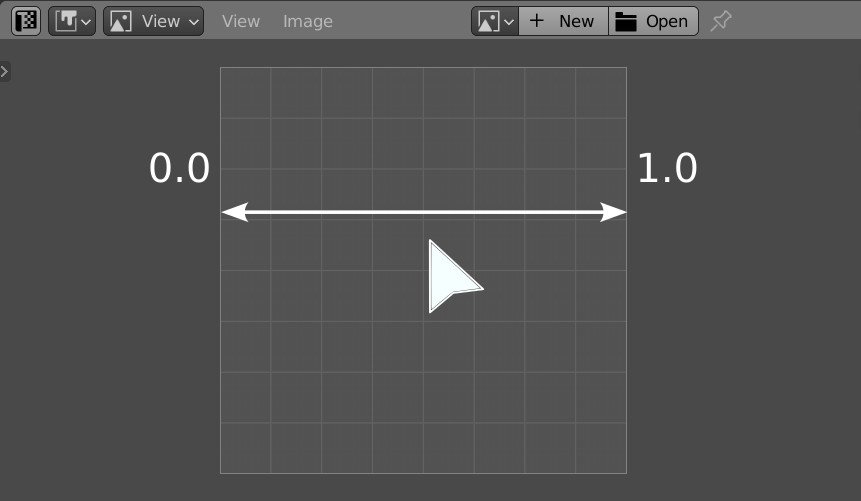Click the right arrowhead of the horizontal arrow
The height and width of the screenshot is (501, 861).
[614, 212]
